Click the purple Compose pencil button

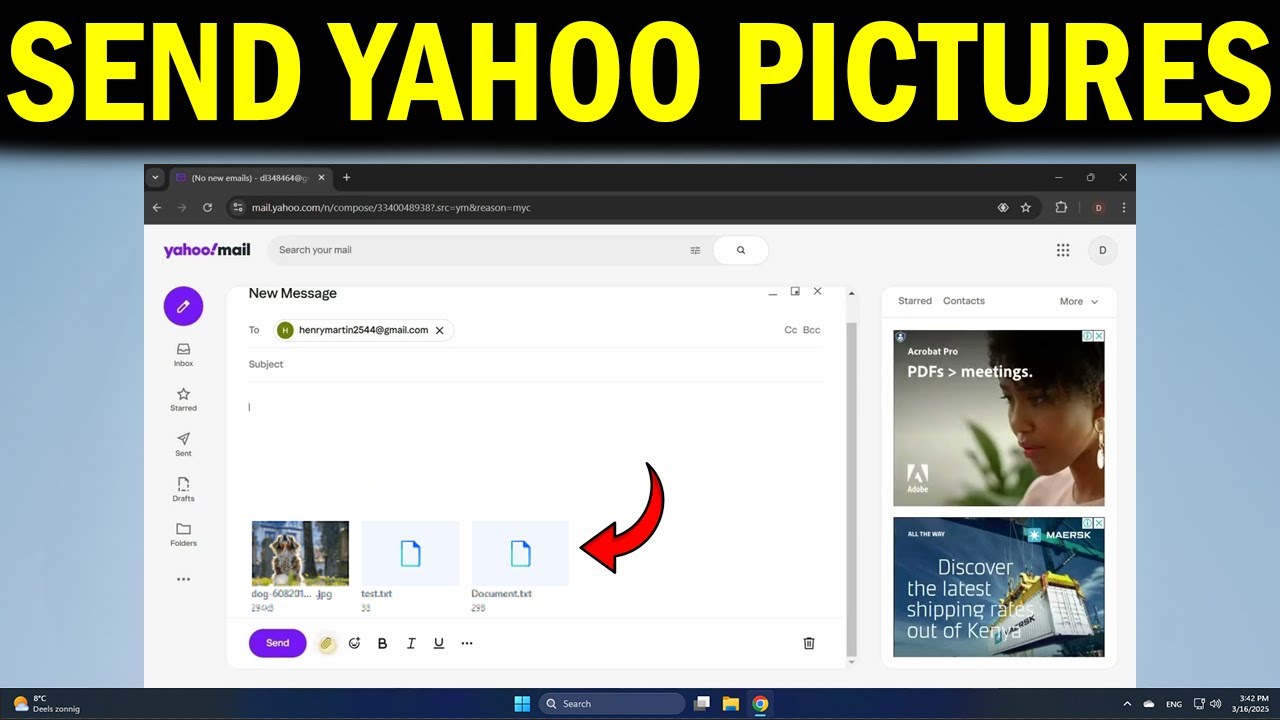pyautogui.click(x=183, y=306)
